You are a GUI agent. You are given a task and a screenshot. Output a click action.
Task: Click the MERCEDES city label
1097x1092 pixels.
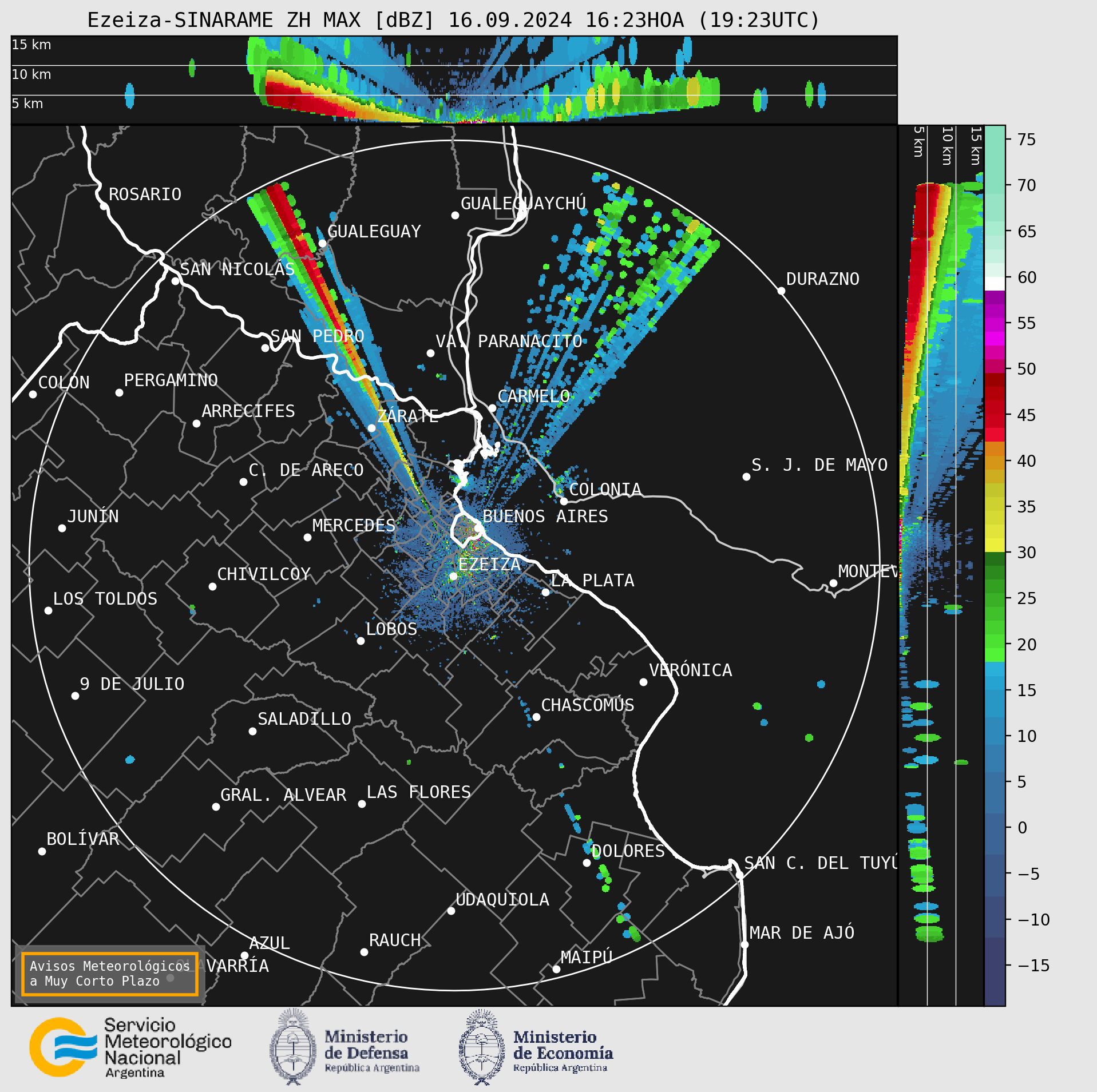tap(354, 526)
